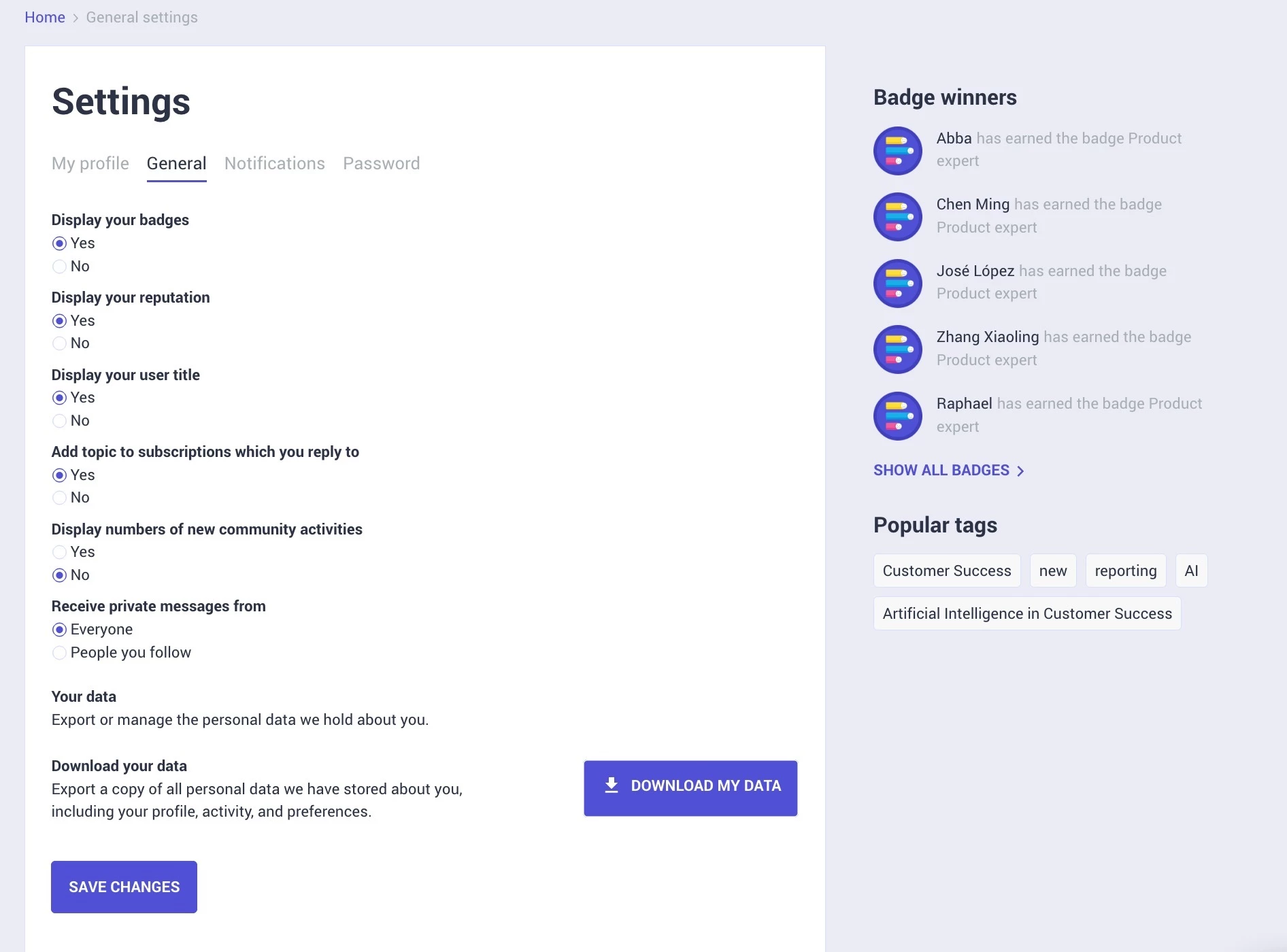Go to Home breadcrumb link
This screenshot has width=1287, height=952.
(x=45, y=17)
